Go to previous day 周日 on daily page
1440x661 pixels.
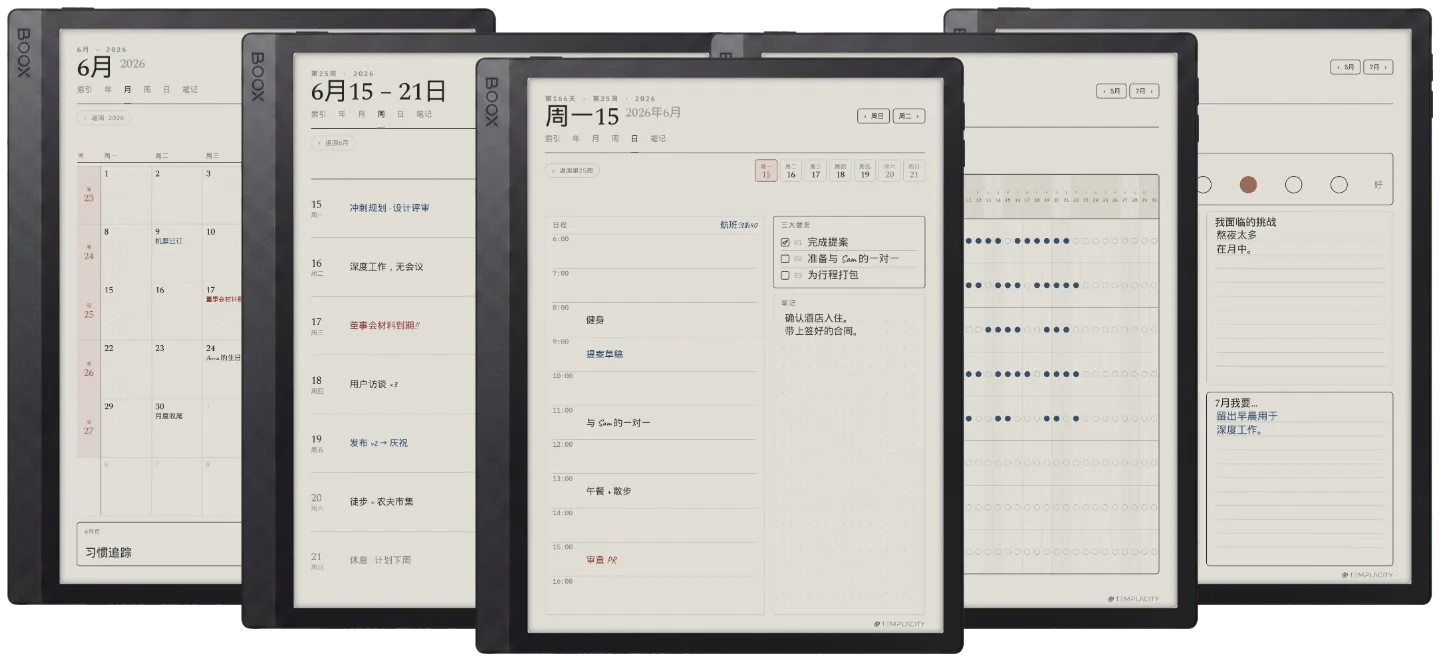pyautogui.click(x=874, y=116)
